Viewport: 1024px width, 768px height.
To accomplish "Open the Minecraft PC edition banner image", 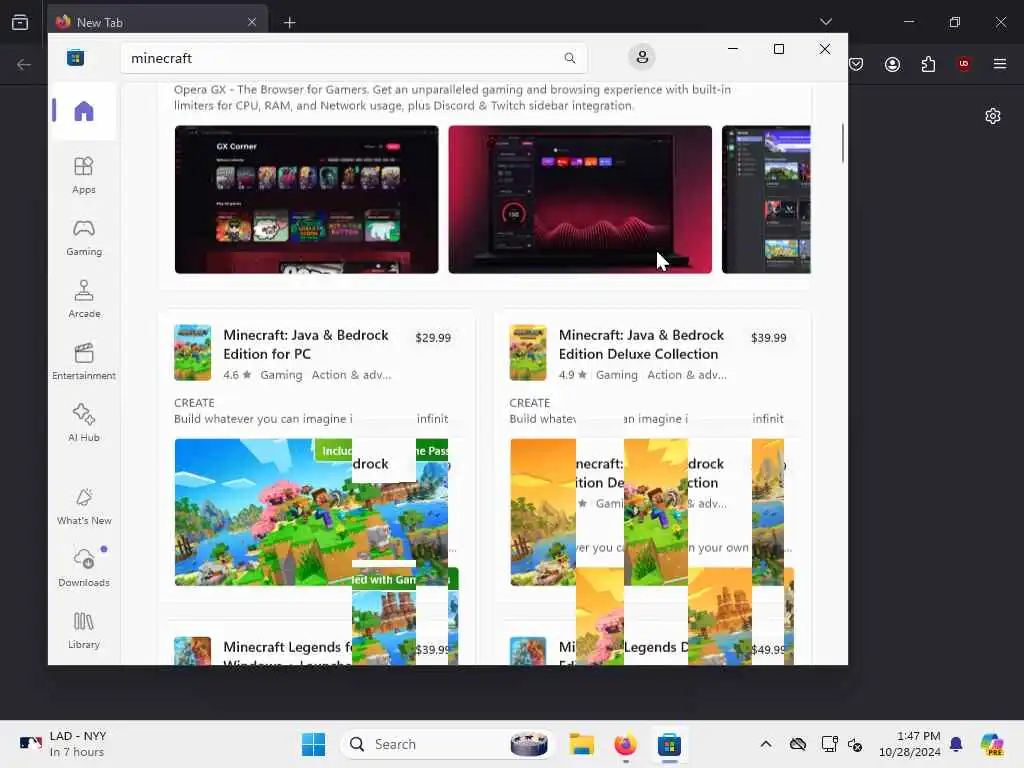I will point(312,512).
